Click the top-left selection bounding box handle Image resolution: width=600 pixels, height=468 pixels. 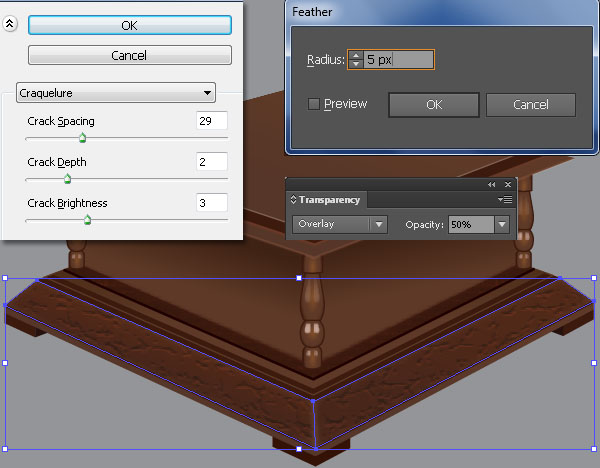pos(5,278)
